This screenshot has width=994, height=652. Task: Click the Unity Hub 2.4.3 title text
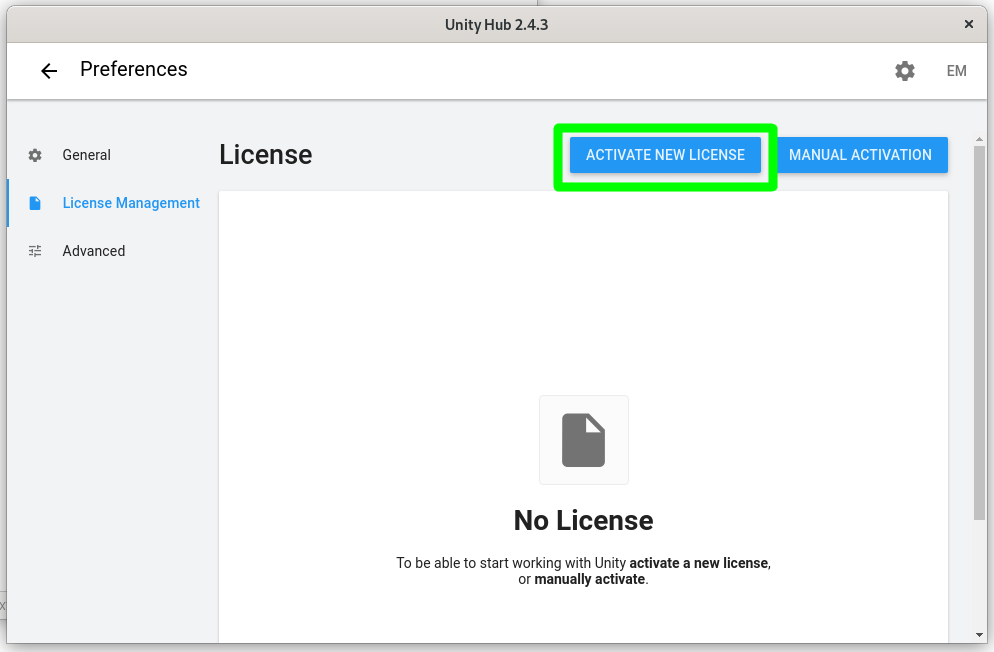point(496,25)
